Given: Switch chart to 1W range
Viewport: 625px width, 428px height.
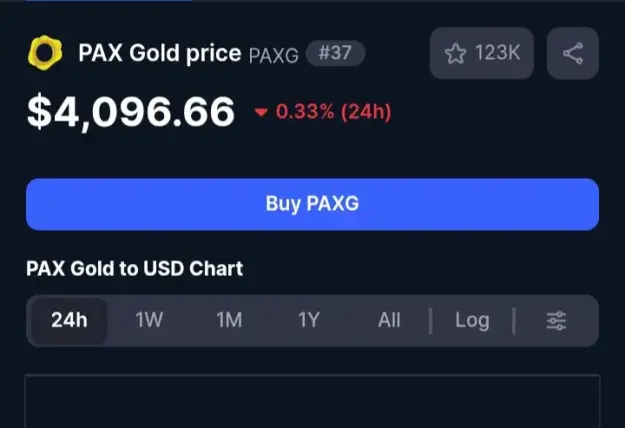Looking at the screenshot, I should 149,320.
